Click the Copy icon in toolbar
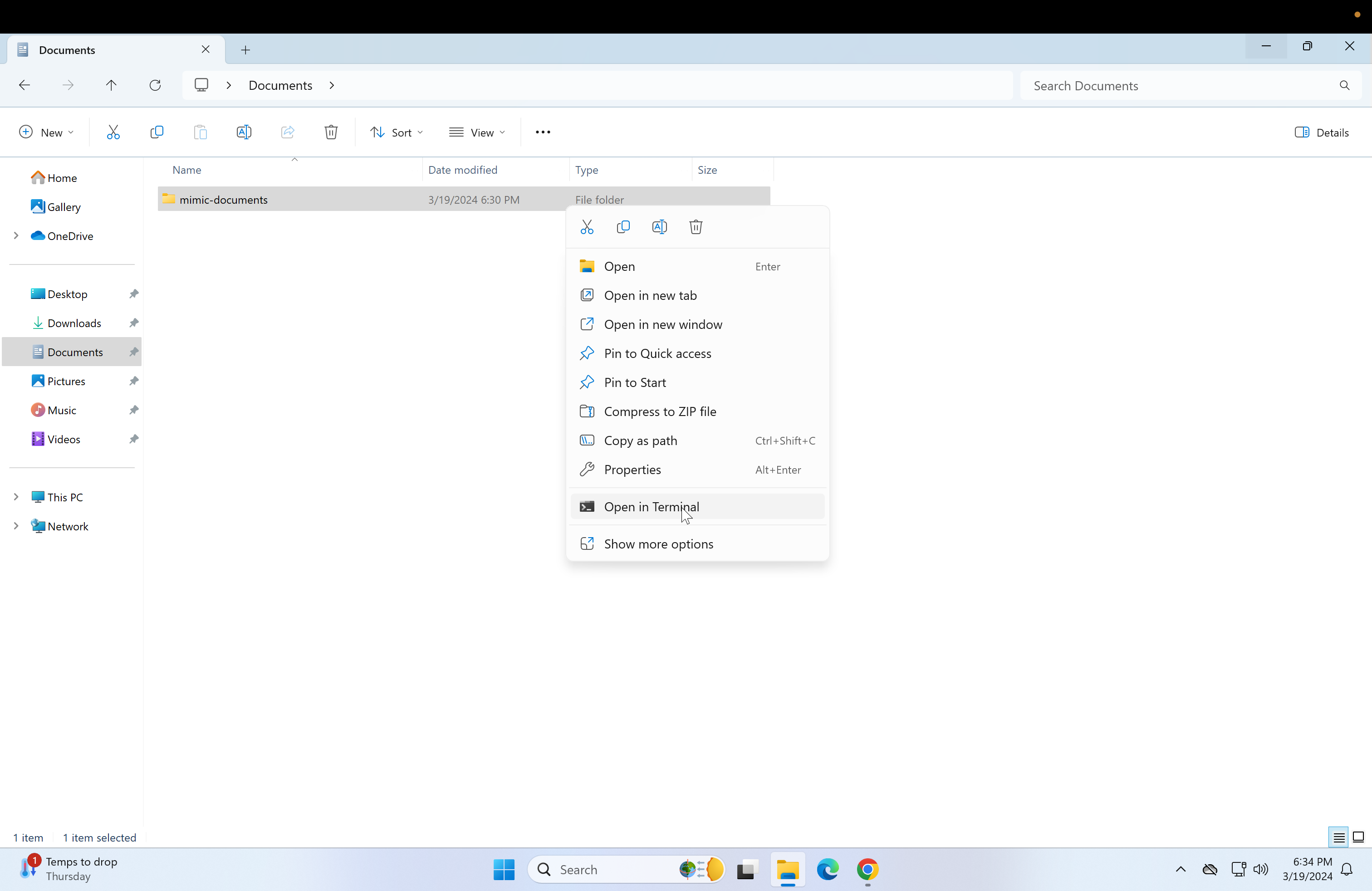The width and height of the screenshot is (1372, 891). [x=156, y=132]
